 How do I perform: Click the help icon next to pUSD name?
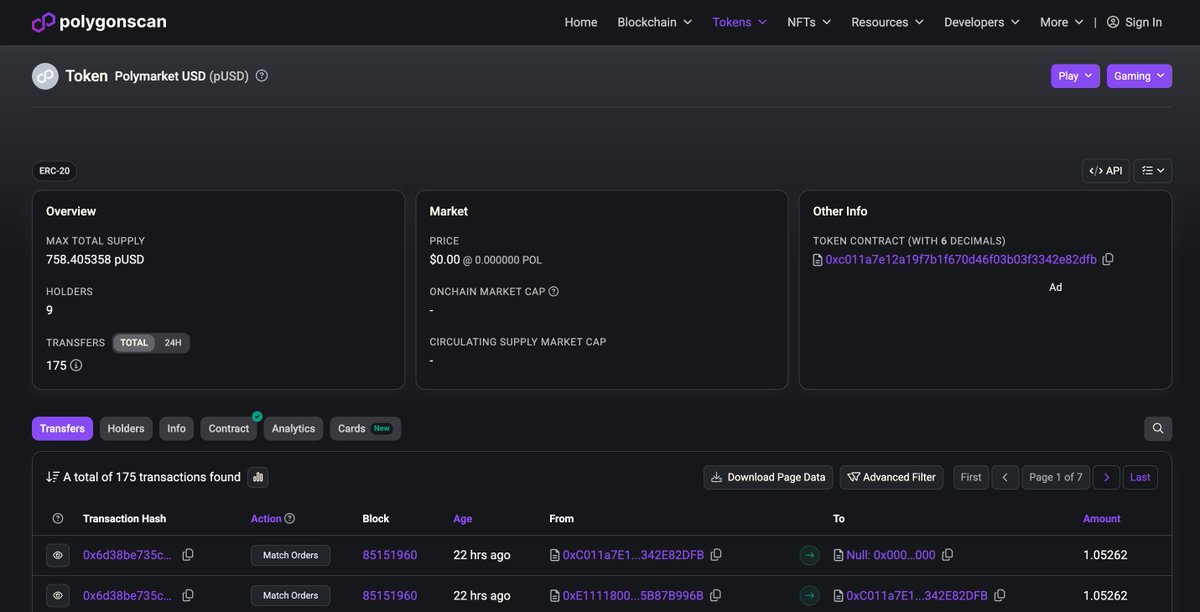coord(262,76)
